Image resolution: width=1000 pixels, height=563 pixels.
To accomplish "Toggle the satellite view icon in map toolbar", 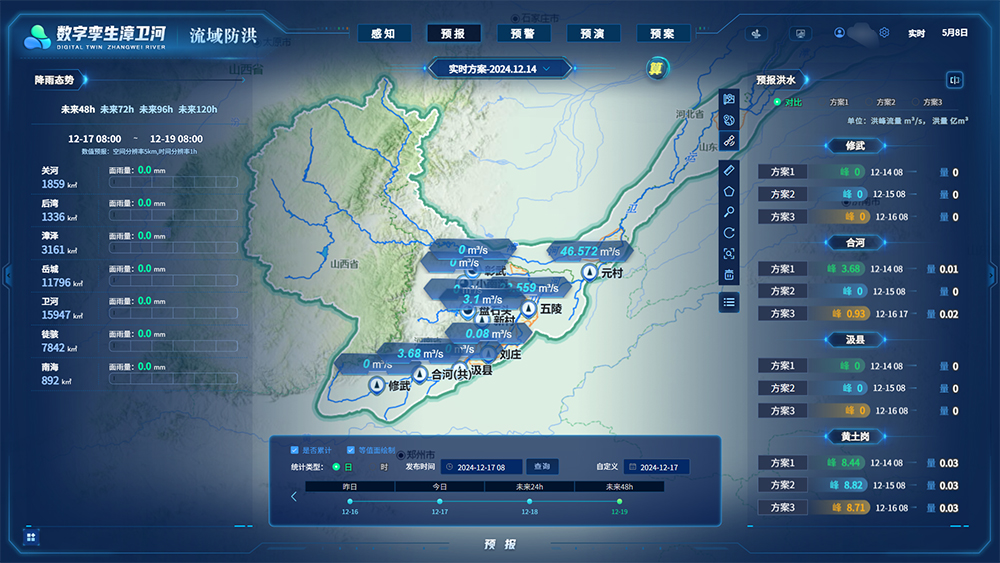I will [x=729, y=141].
